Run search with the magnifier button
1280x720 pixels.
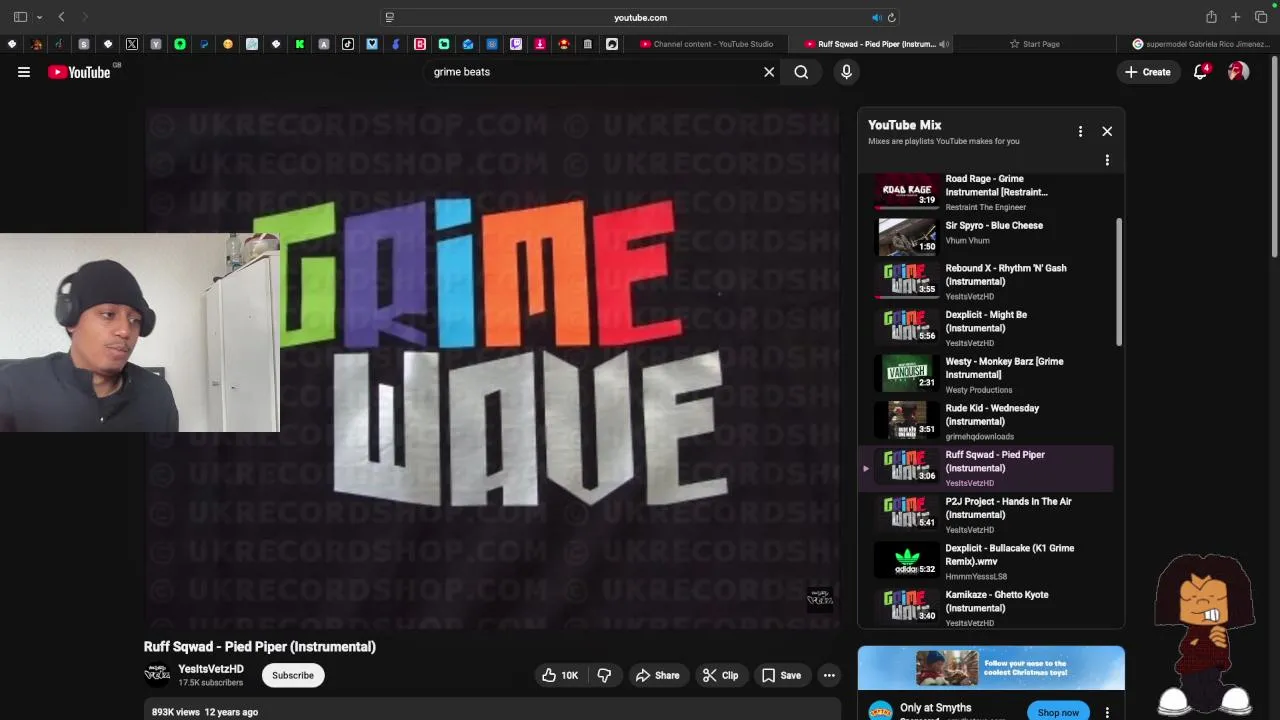coord(801,72)
